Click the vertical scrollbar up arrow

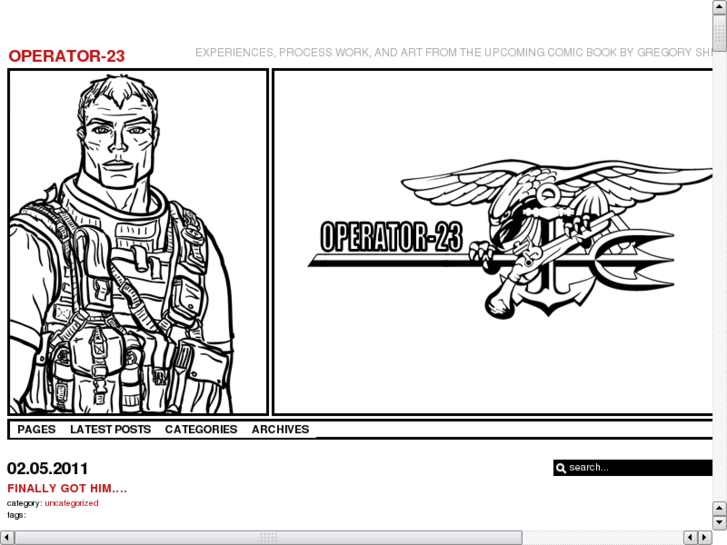(720, 7)
